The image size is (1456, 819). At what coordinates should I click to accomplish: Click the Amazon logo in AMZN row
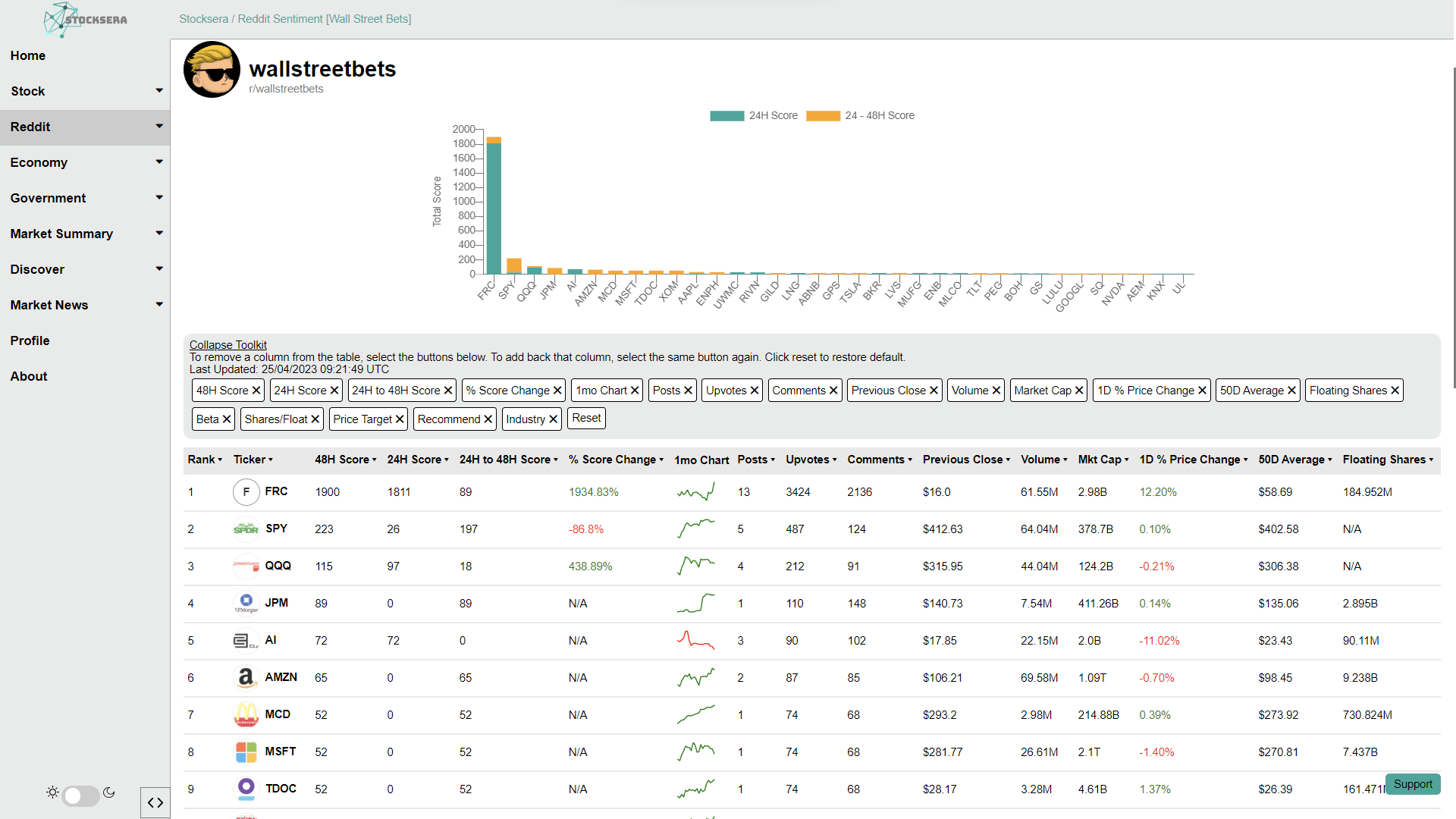pyautogui.click(x=246, y=678)
